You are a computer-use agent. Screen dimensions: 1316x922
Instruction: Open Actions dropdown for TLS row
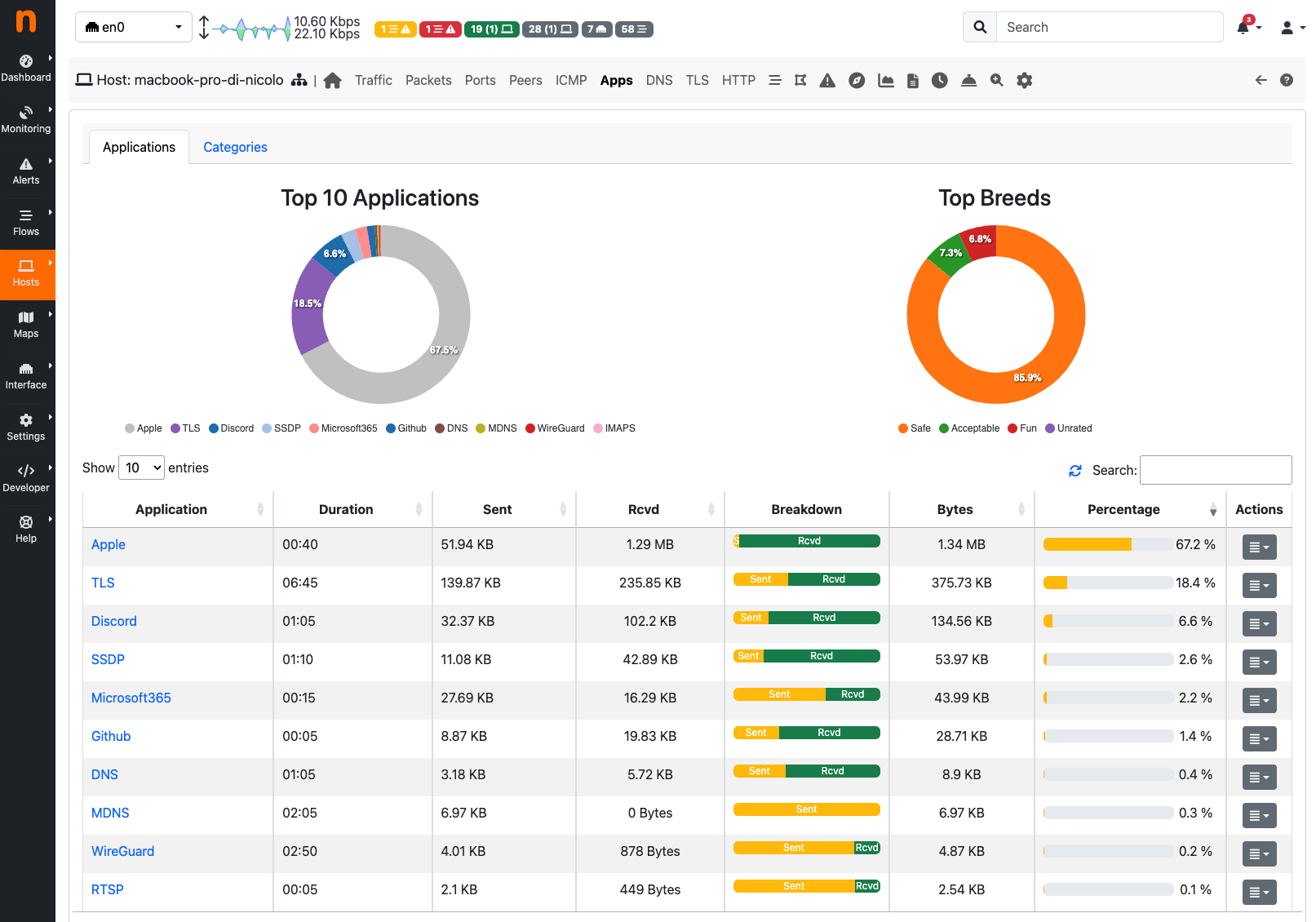tap(1259, 586)
